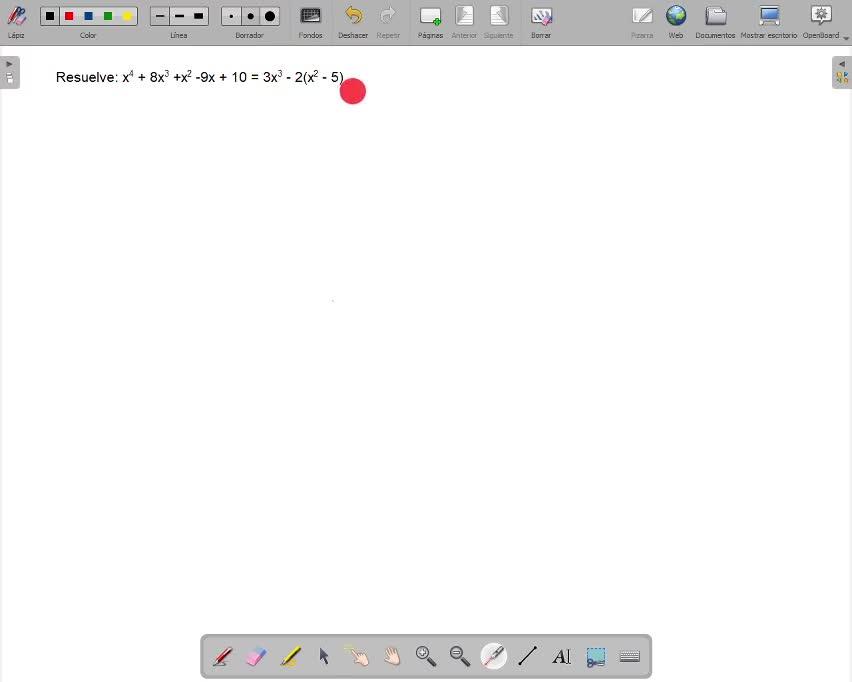
Task: Pick the green pen color
Action: point(108,16)
